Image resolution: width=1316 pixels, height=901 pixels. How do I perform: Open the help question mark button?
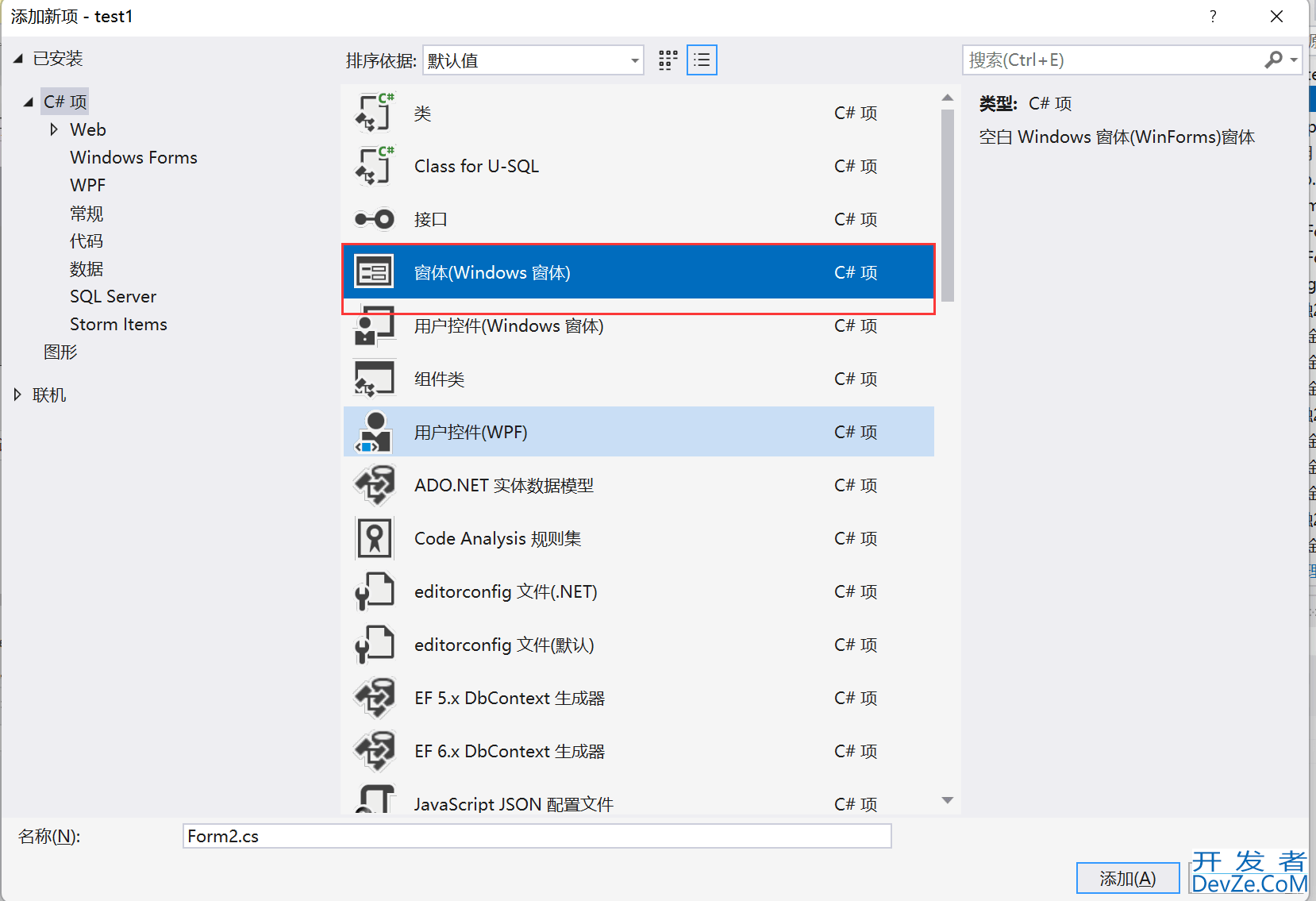pyautogui.click(x=1213, y=17)
